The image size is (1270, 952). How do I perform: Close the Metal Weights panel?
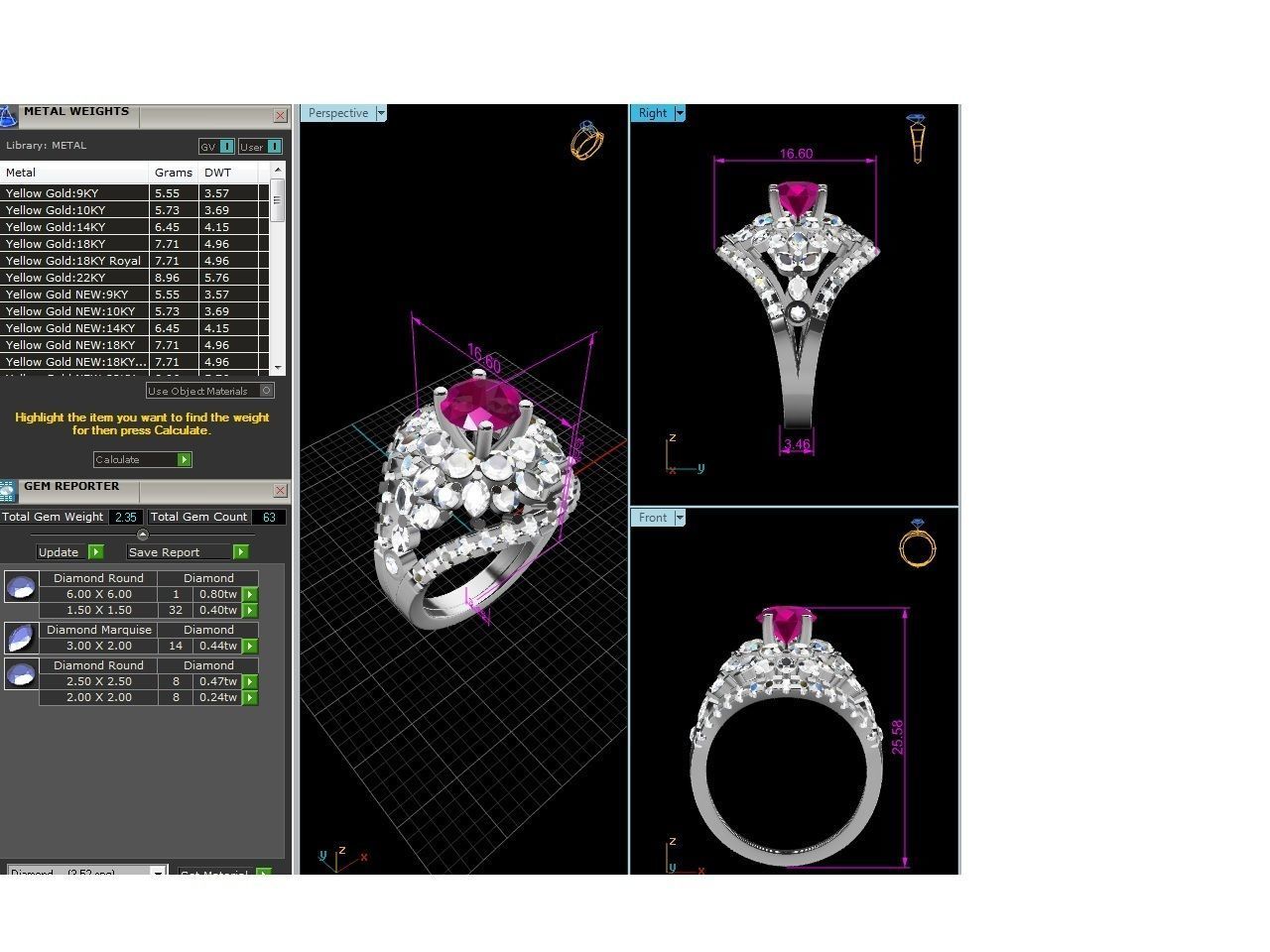[x=280, y=116]
